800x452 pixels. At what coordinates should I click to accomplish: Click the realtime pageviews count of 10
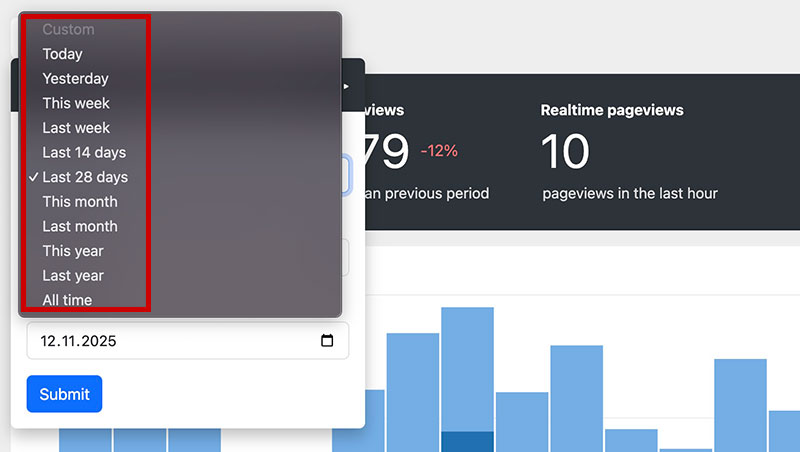coord(565,151)
